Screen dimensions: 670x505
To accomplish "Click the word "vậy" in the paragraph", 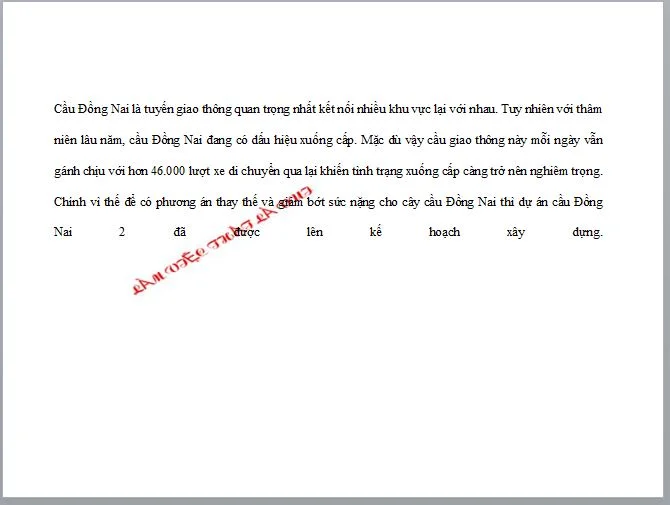I will tap(414, 141).
